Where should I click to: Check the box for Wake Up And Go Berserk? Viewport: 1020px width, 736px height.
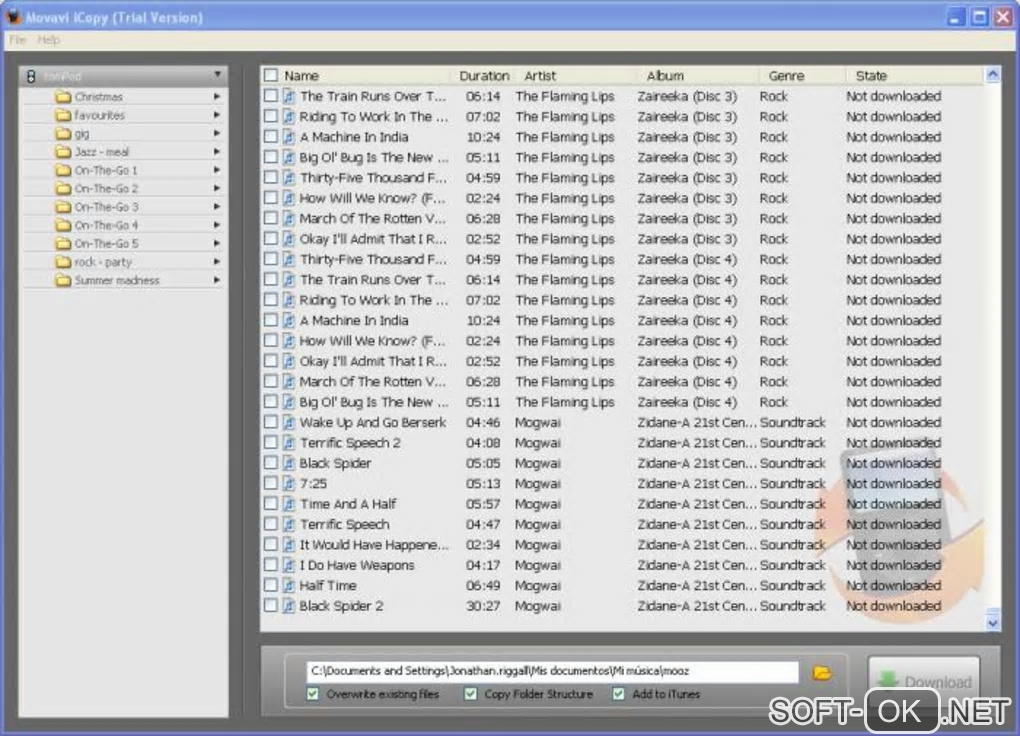point(271,422)
